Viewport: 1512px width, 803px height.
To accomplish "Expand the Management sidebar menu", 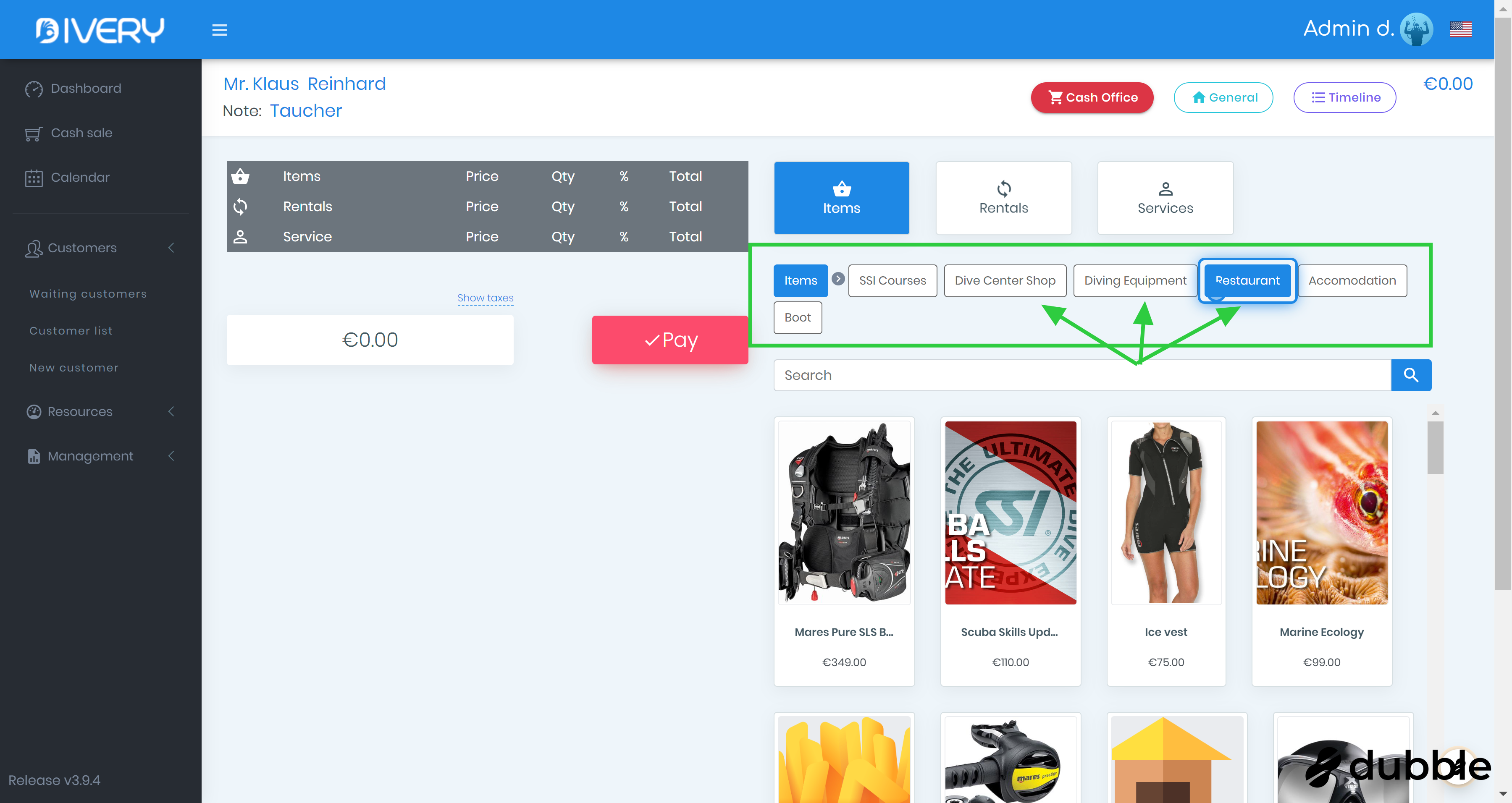I will [x=90, y=456].
